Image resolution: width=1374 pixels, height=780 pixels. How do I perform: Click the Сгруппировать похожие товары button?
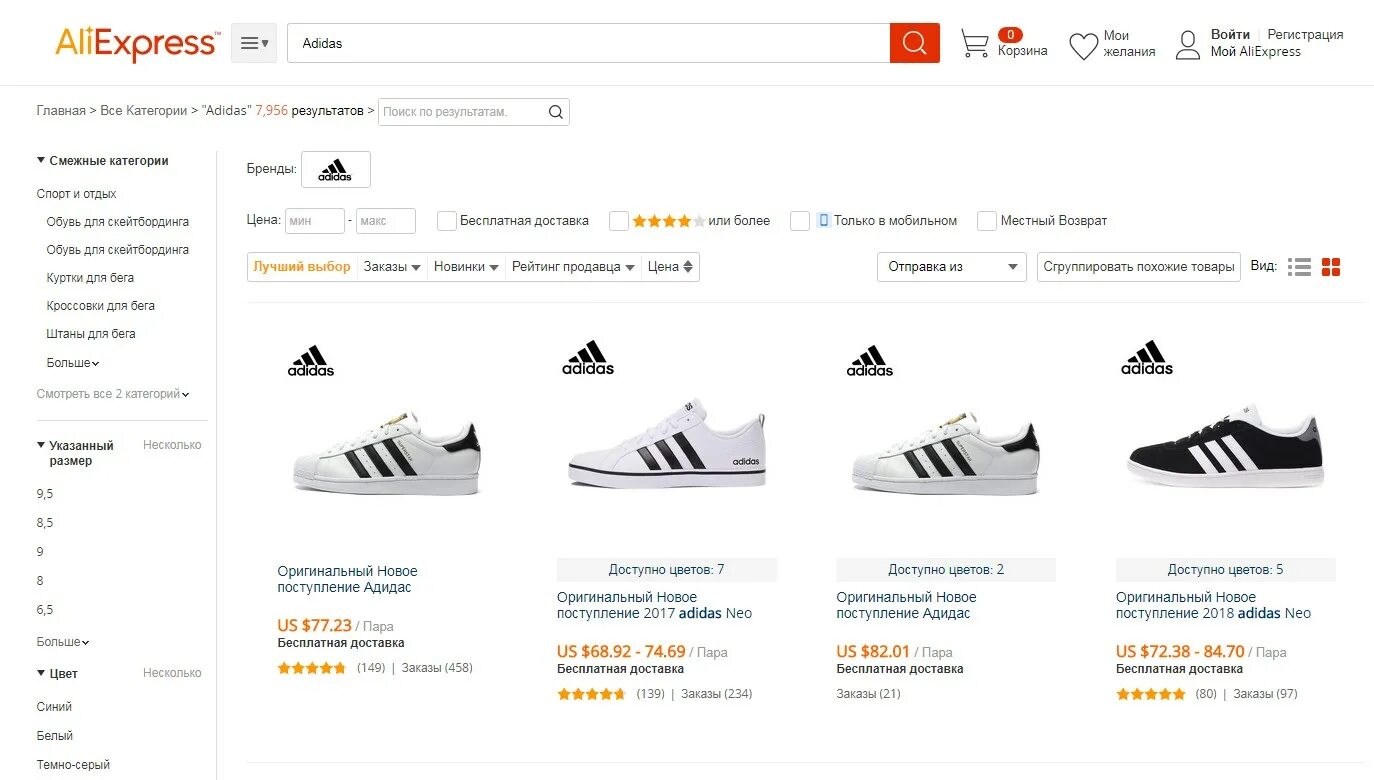coord(1138,267)
